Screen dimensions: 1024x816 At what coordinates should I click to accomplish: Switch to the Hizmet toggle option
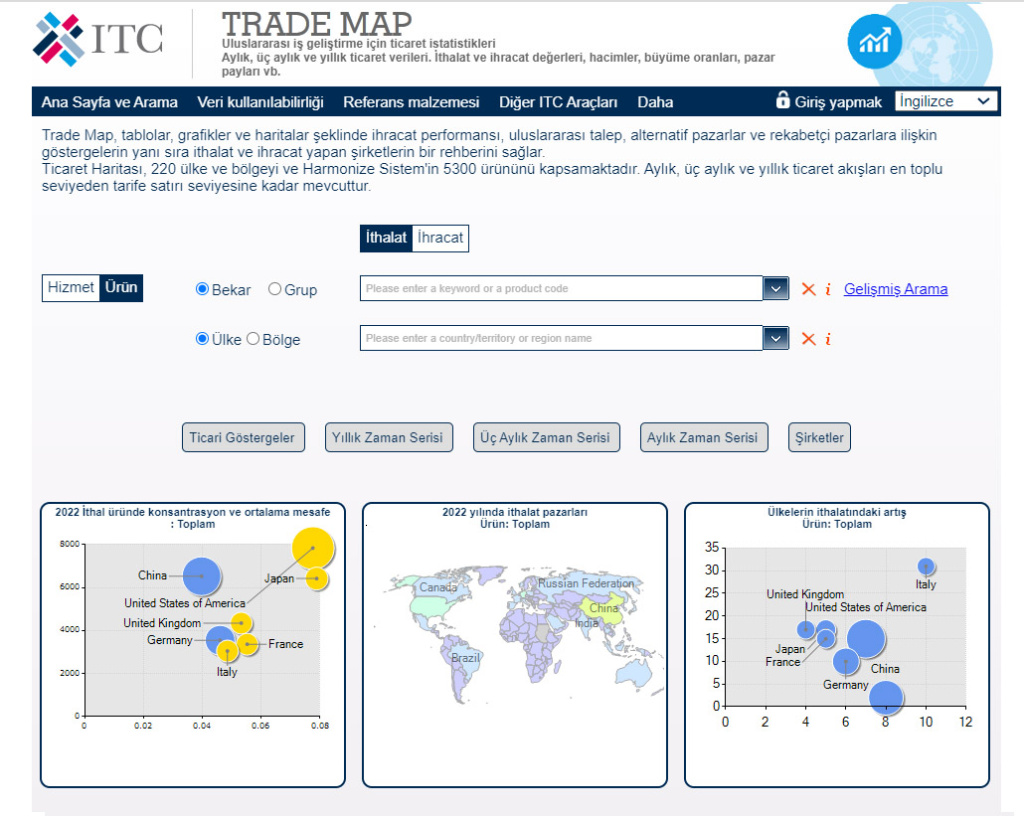(x=71, y=288)
